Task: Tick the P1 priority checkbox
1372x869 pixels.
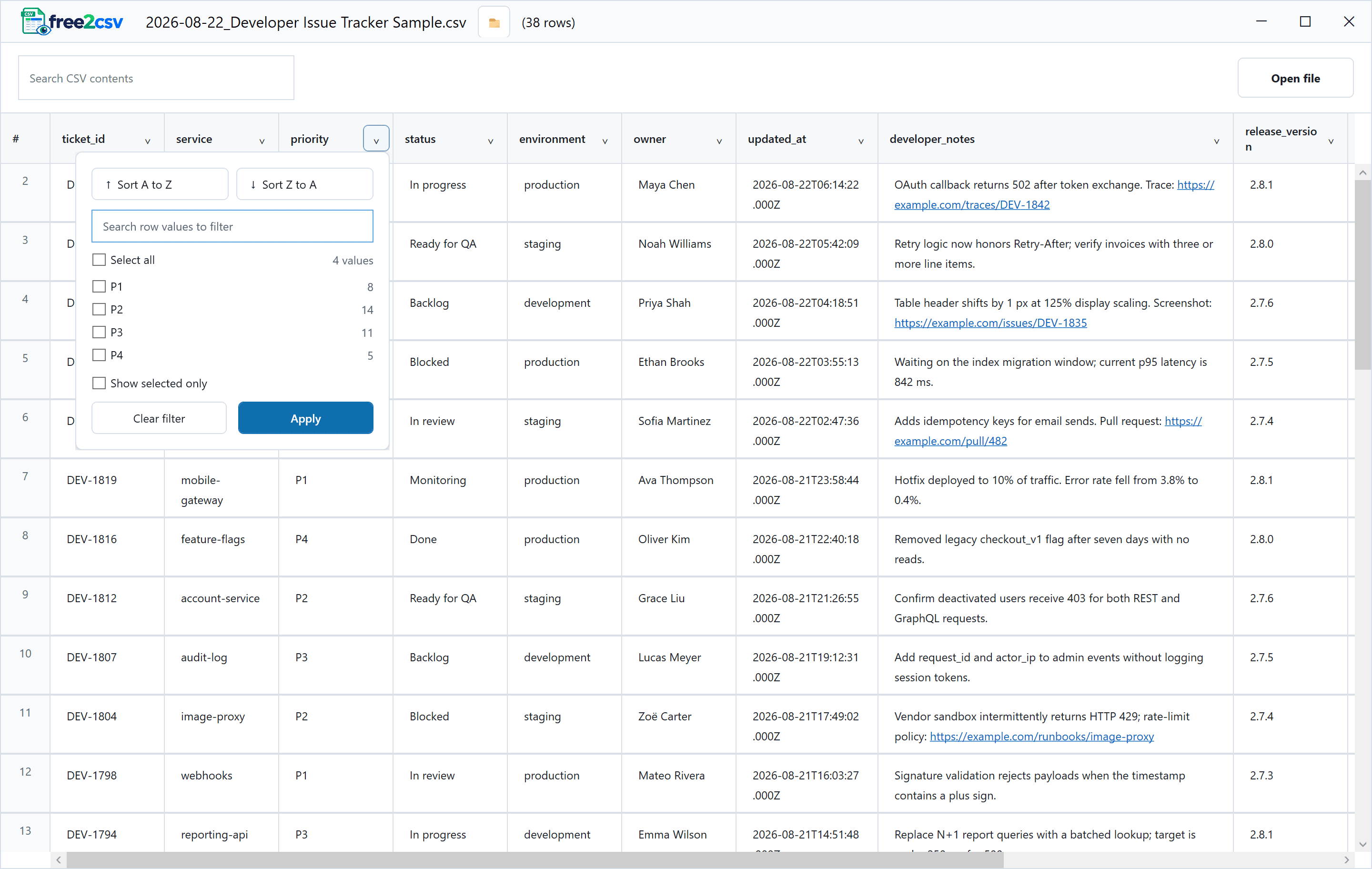Action: [x=99, y=287]
